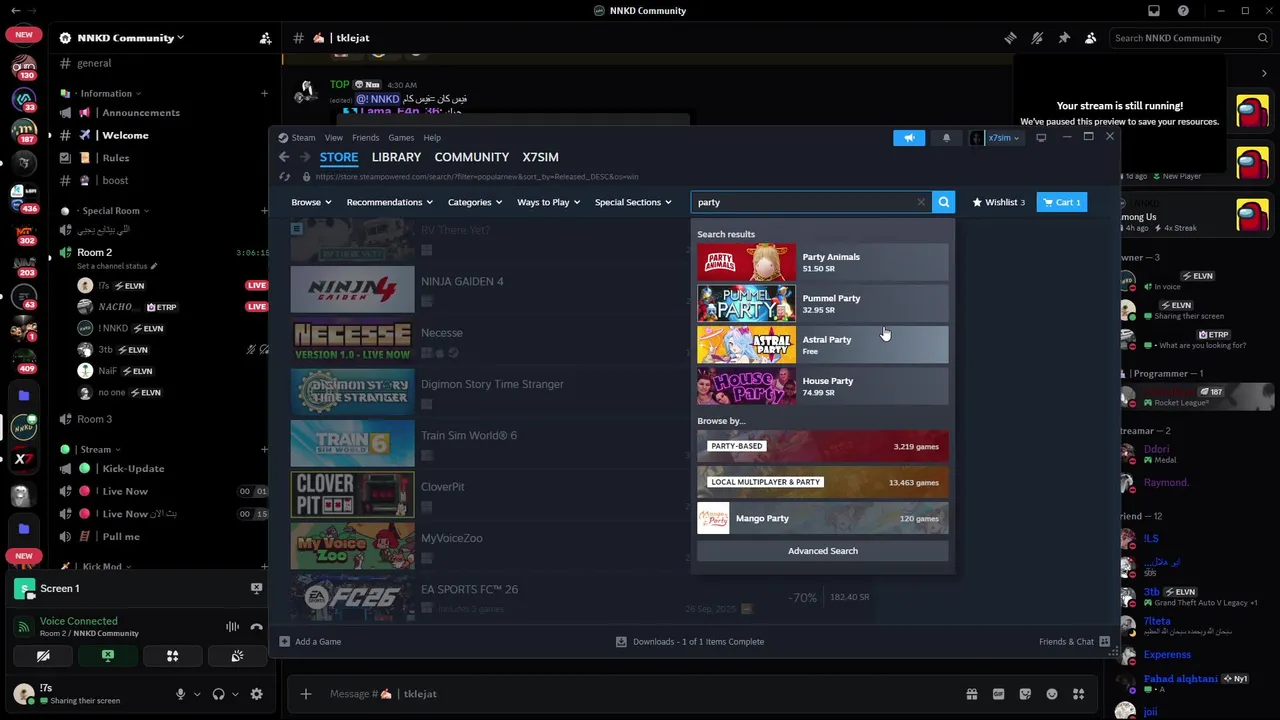Open Room 3 voice channel

pyautogui.click(x=95, y=419)
